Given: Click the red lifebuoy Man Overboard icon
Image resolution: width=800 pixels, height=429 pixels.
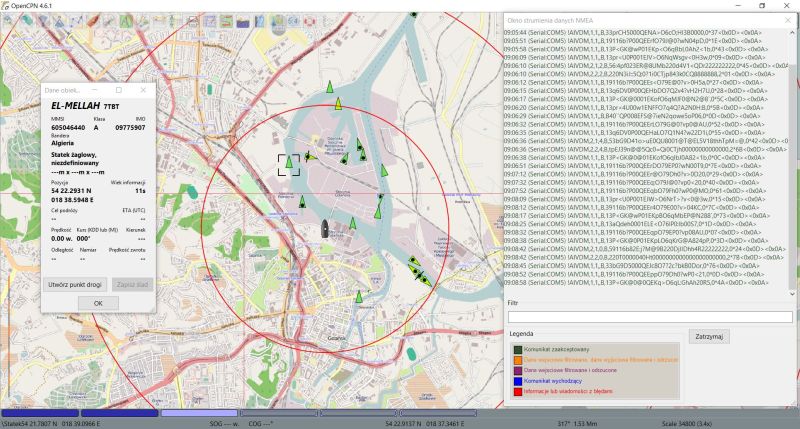Looking at the screenshot, I should [309, 21].
